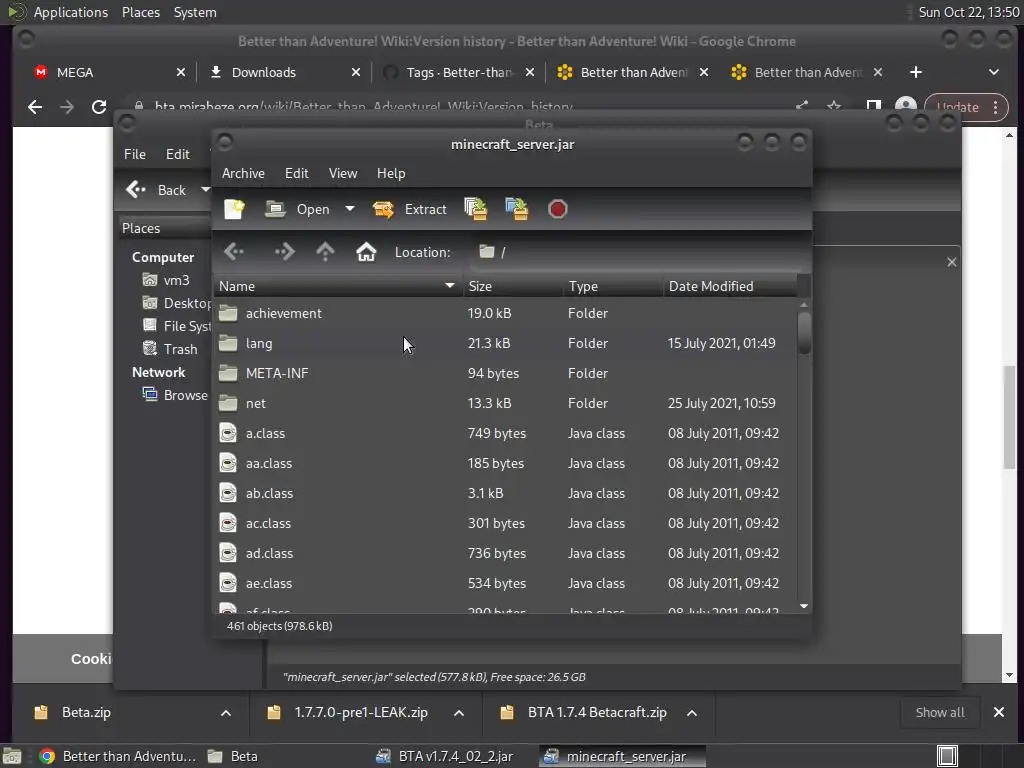Switch to Downloads Chrome tab
1024x768 pixels.
[x=283, y=72]
